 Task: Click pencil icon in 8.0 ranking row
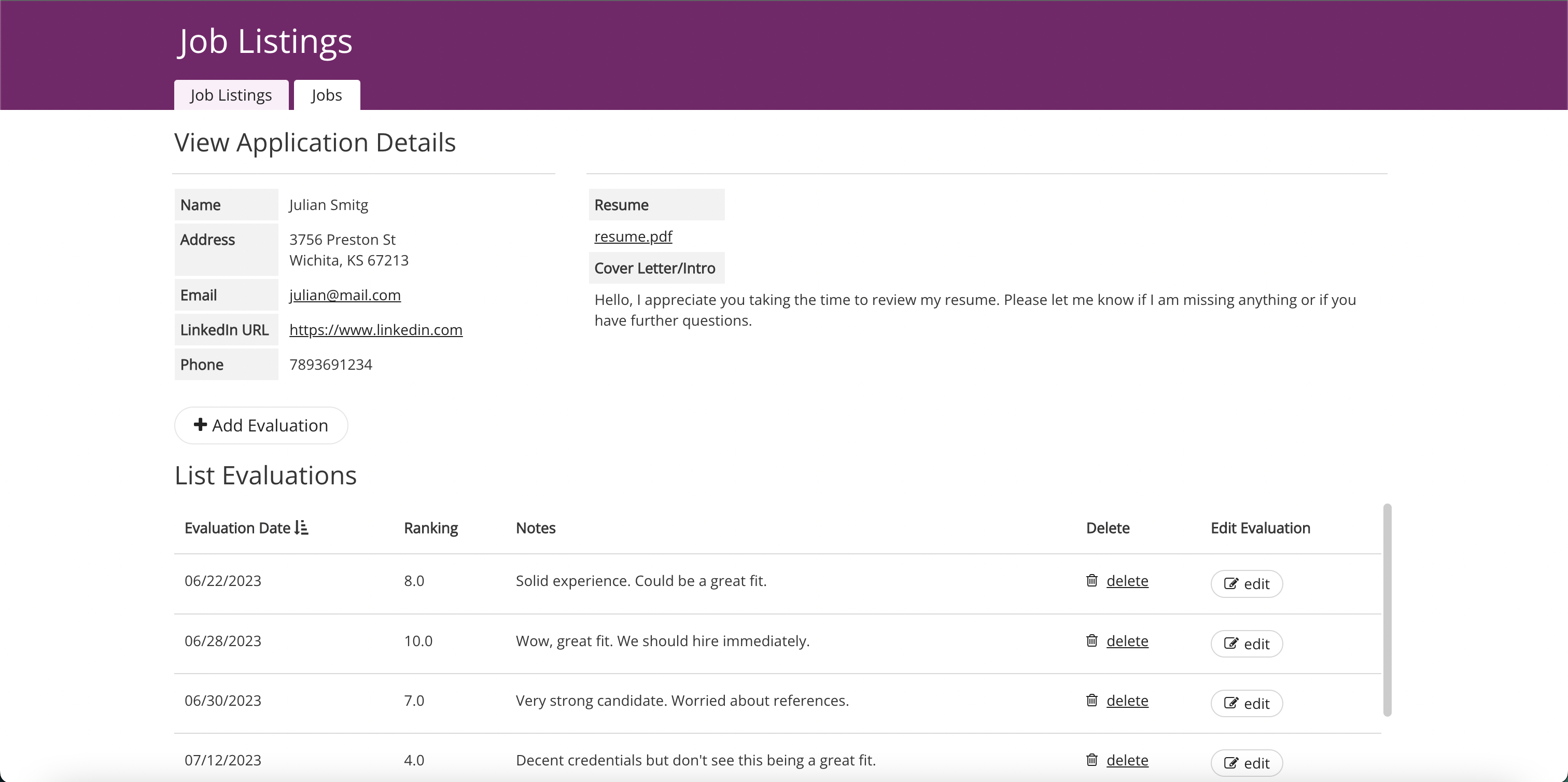click(x=1231, y=583)
